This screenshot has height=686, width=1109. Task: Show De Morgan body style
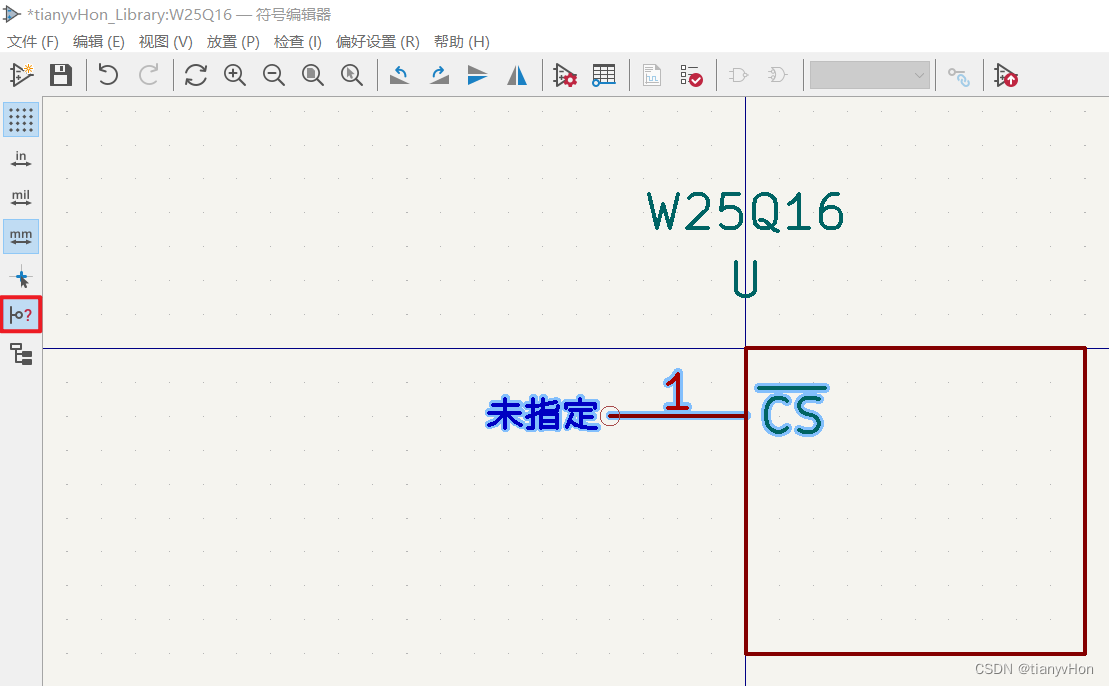(777, 75)
